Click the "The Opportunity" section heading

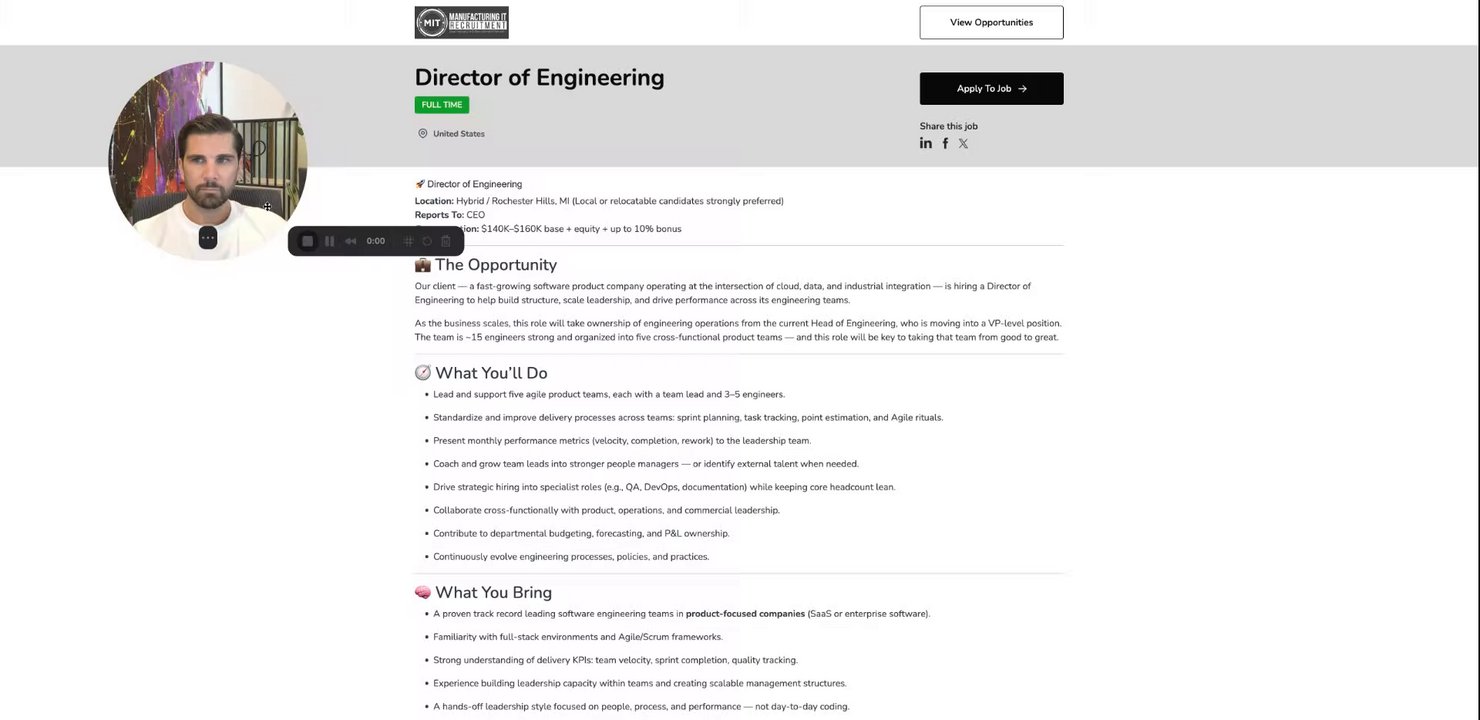coord(495,265)
